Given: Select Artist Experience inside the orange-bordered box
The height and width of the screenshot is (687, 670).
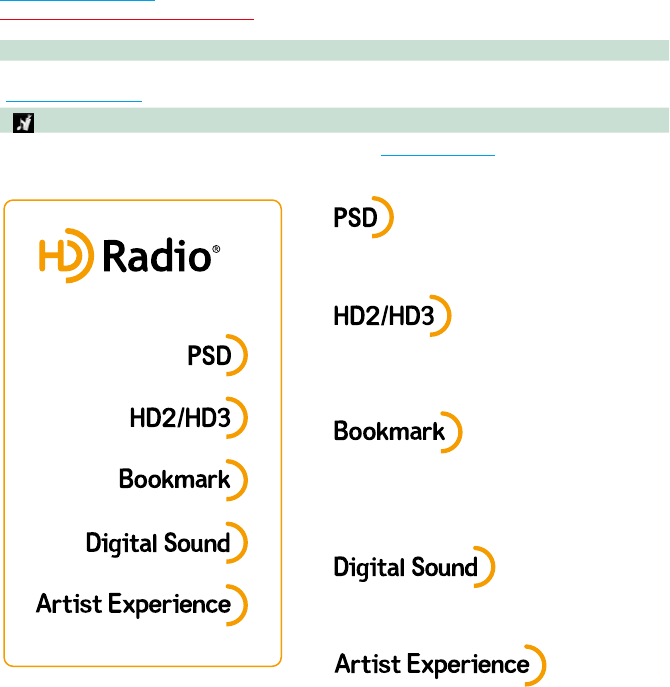Looking at the screenshot, I should click(142, 605).
